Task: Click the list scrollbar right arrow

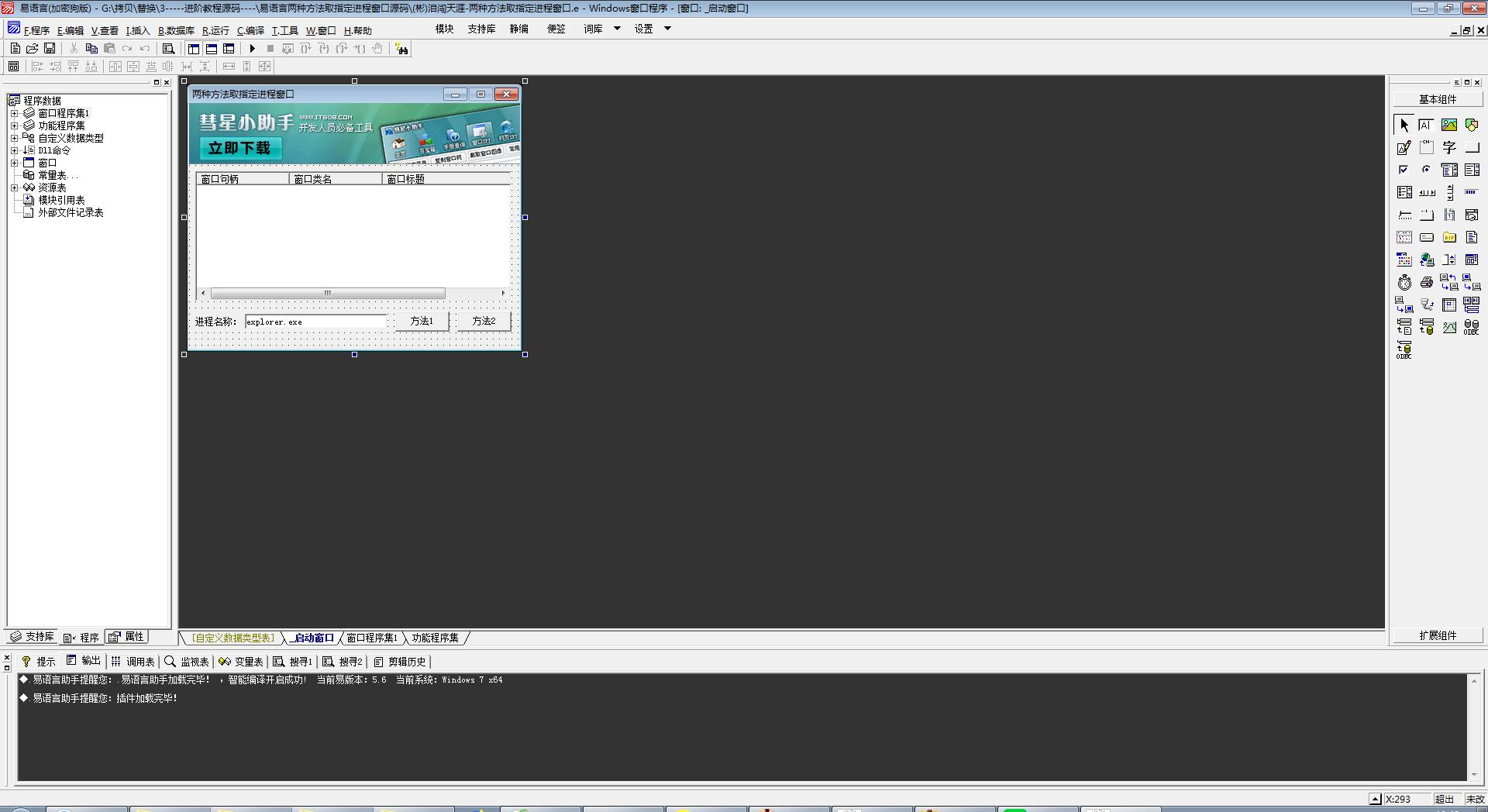Action: point(503,293)
